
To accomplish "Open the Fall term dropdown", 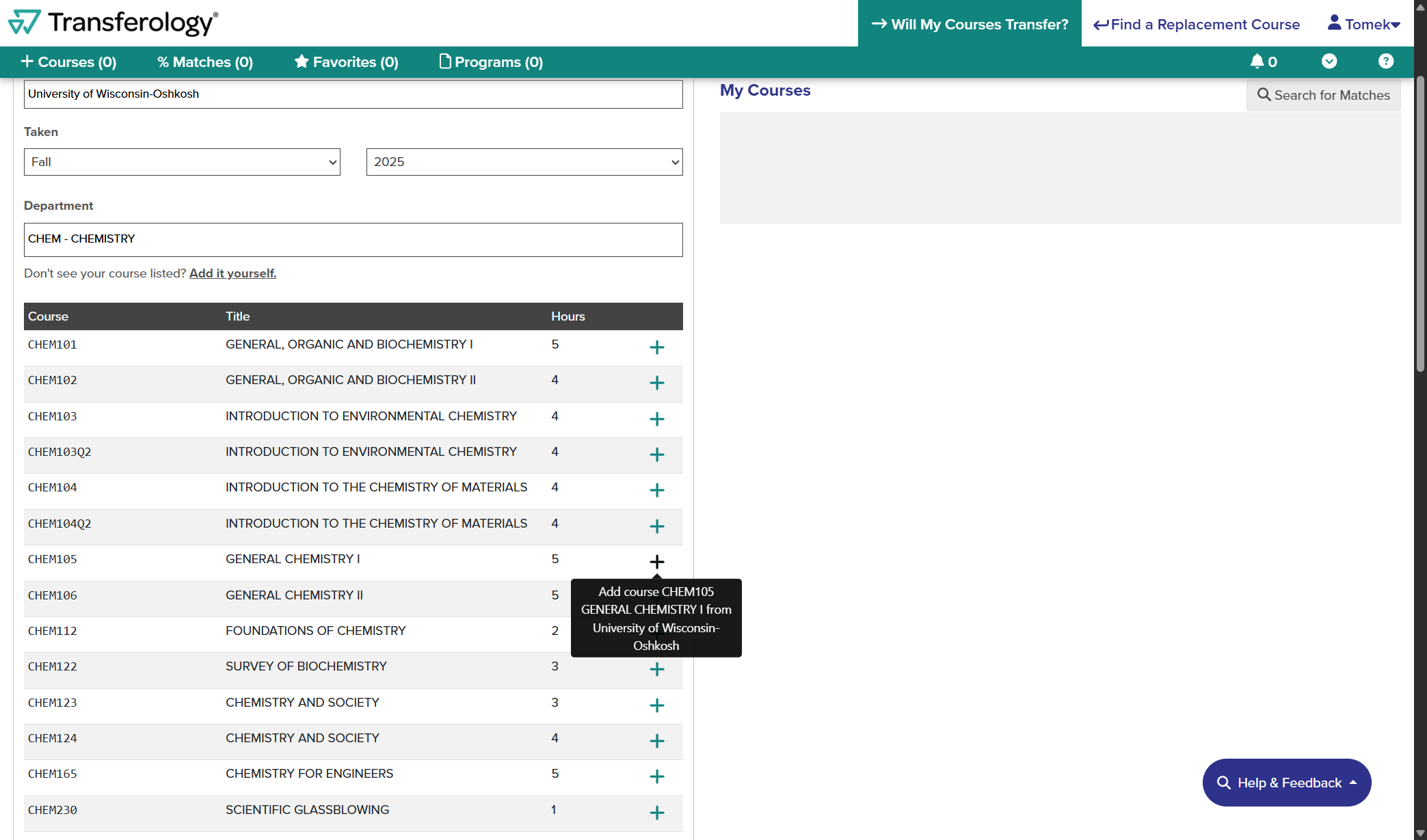I will 182,162.
